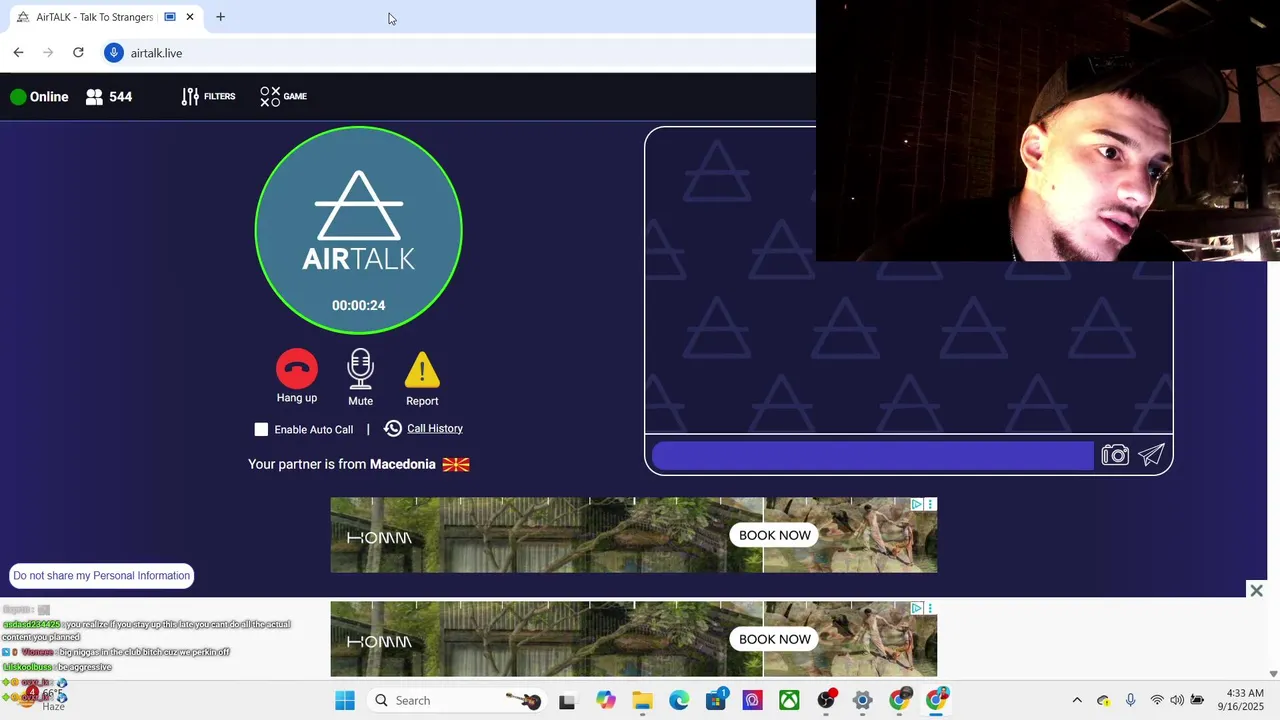
Task: Reload the airtalk.live page
Action: (78, 52)
